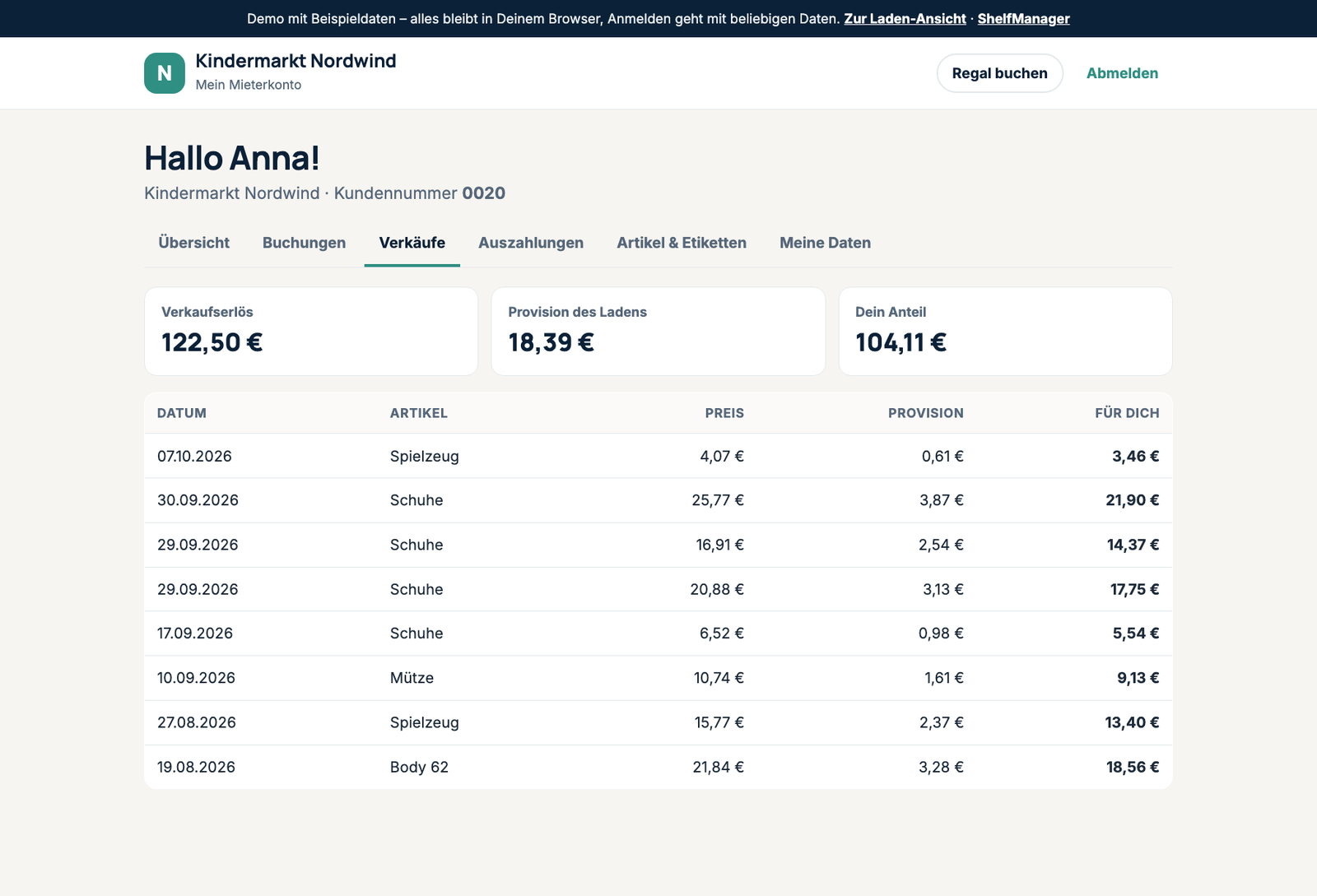The width and height of the screenshot is (1317, 896).
Task: Click the green N logo icon
Action: point(165,73)
